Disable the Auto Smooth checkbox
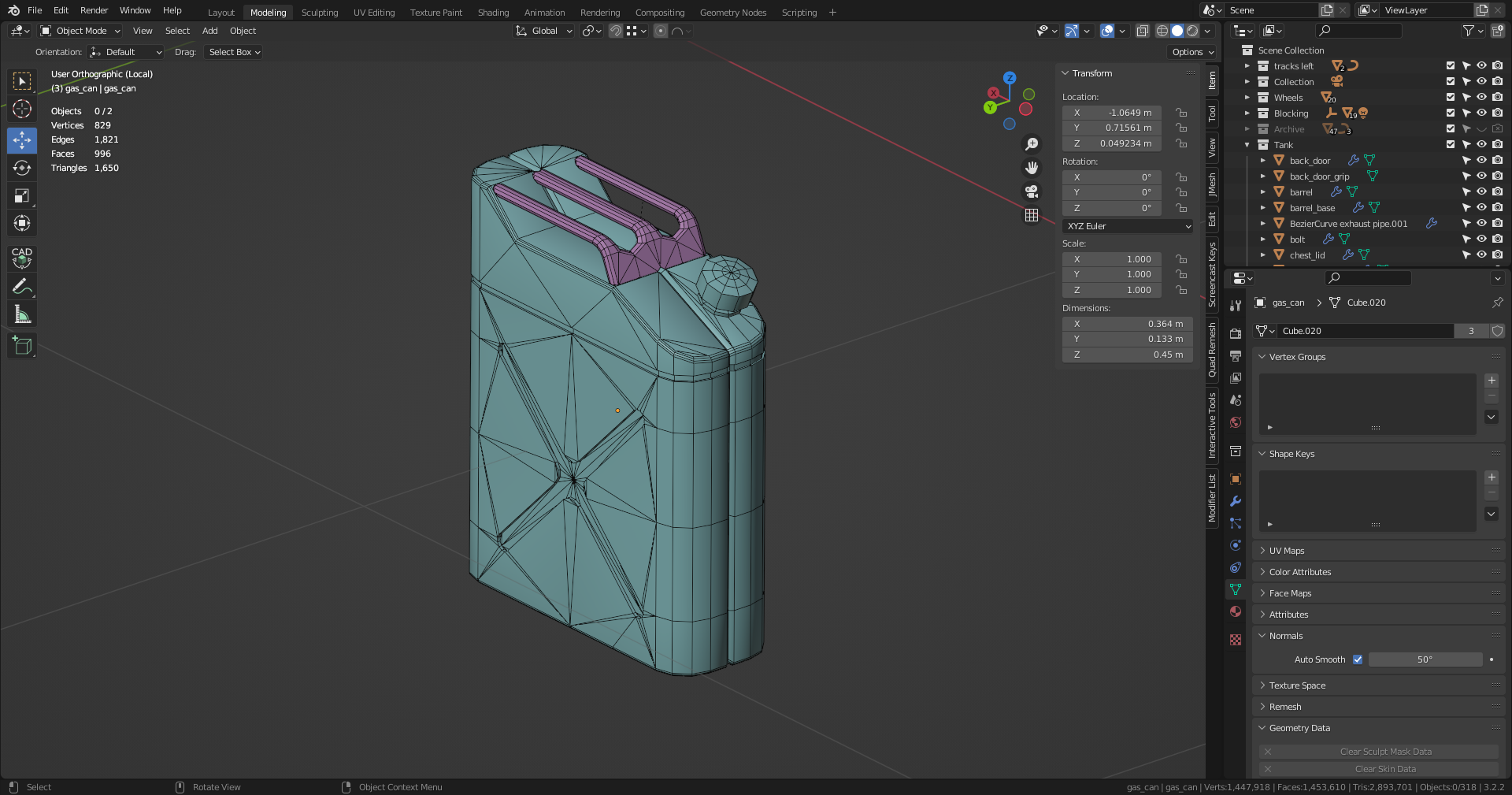Screen dimensions: 1512x795 click(x=1358, y=659)
